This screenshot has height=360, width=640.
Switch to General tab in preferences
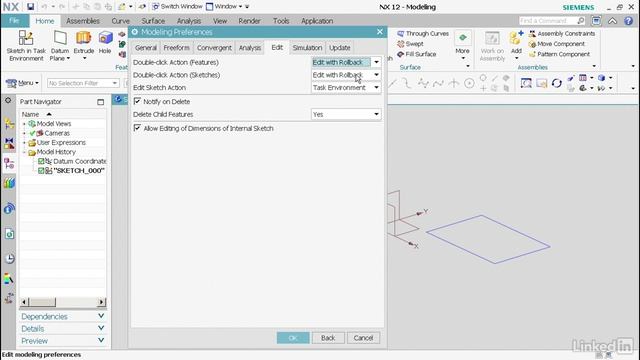point(146,48)
